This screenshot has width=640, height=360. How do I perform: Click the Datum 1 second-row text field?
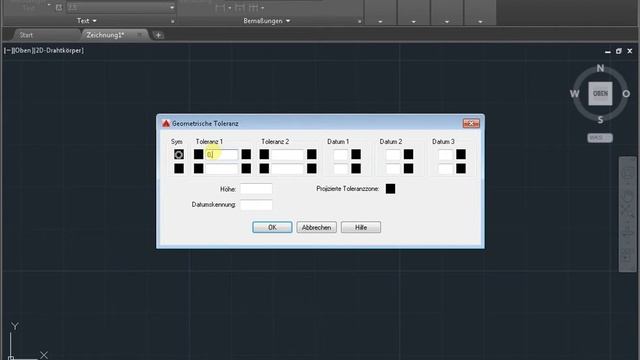(x=340, y=169)
